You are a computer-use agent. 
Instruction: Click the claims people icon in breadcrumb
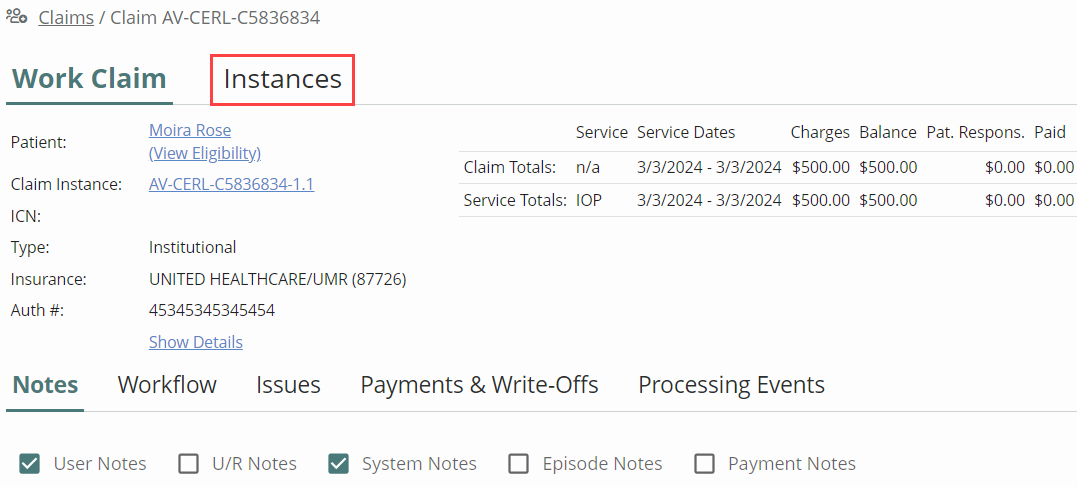[x=16, y=17]
